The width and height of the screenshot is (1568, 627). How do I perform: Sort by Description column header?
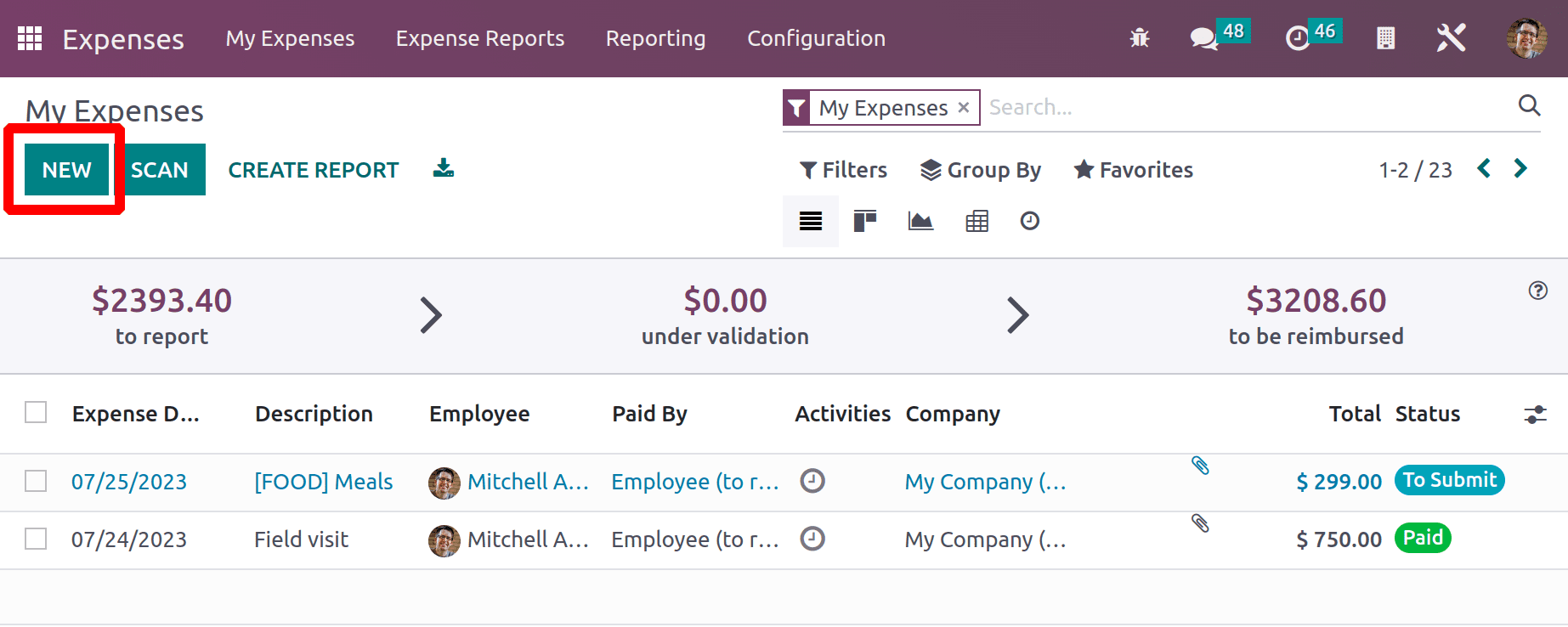(x=314, y=414)
